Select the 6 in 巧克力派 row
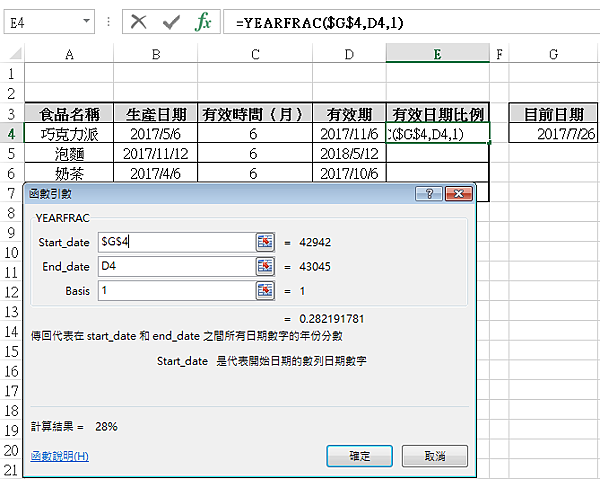Screen dimensions: 600x479 click(x=255, y=134)
